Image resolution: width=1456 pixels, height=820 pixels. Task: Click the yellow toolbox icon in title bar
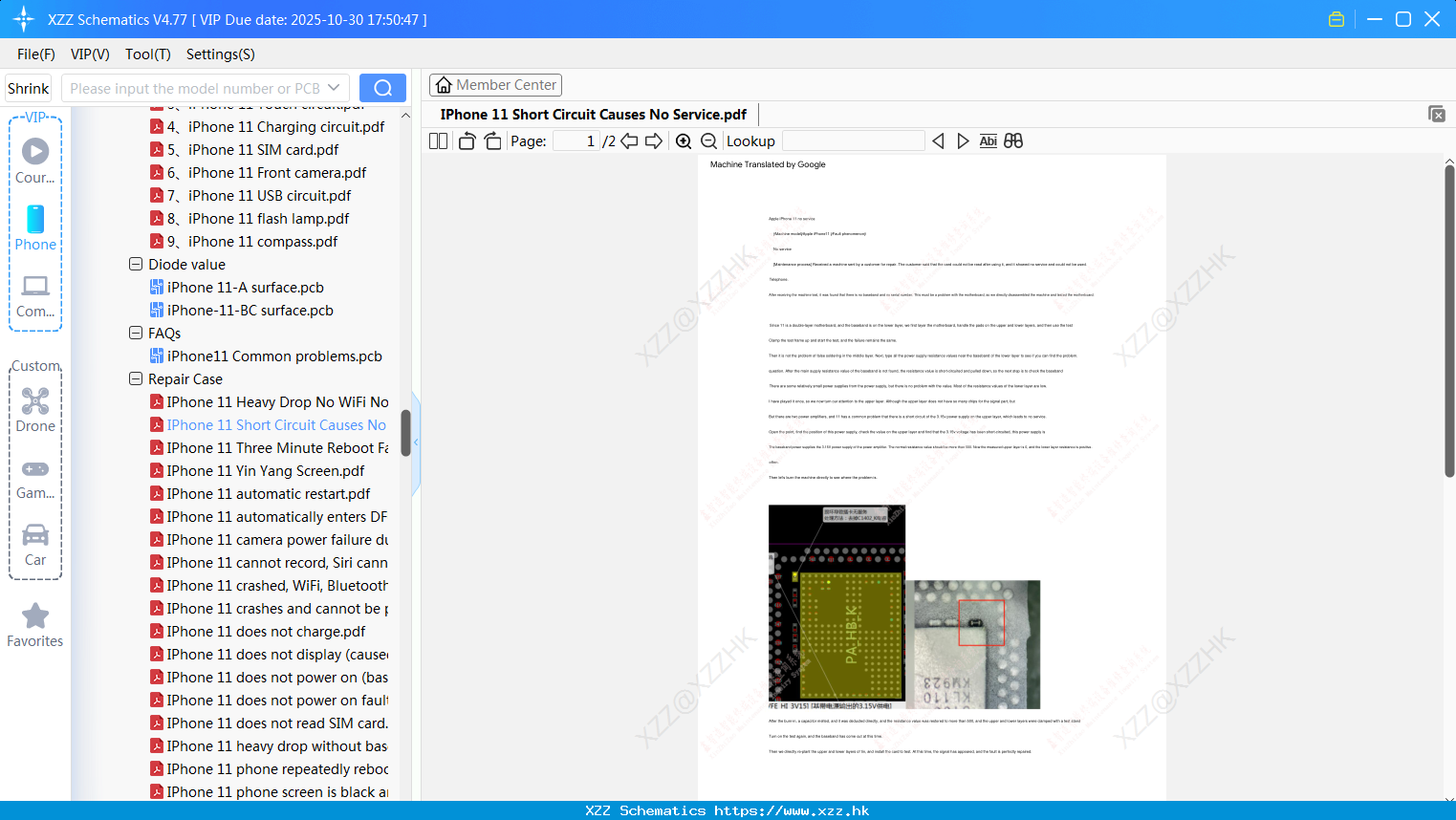coord(1336,19)
